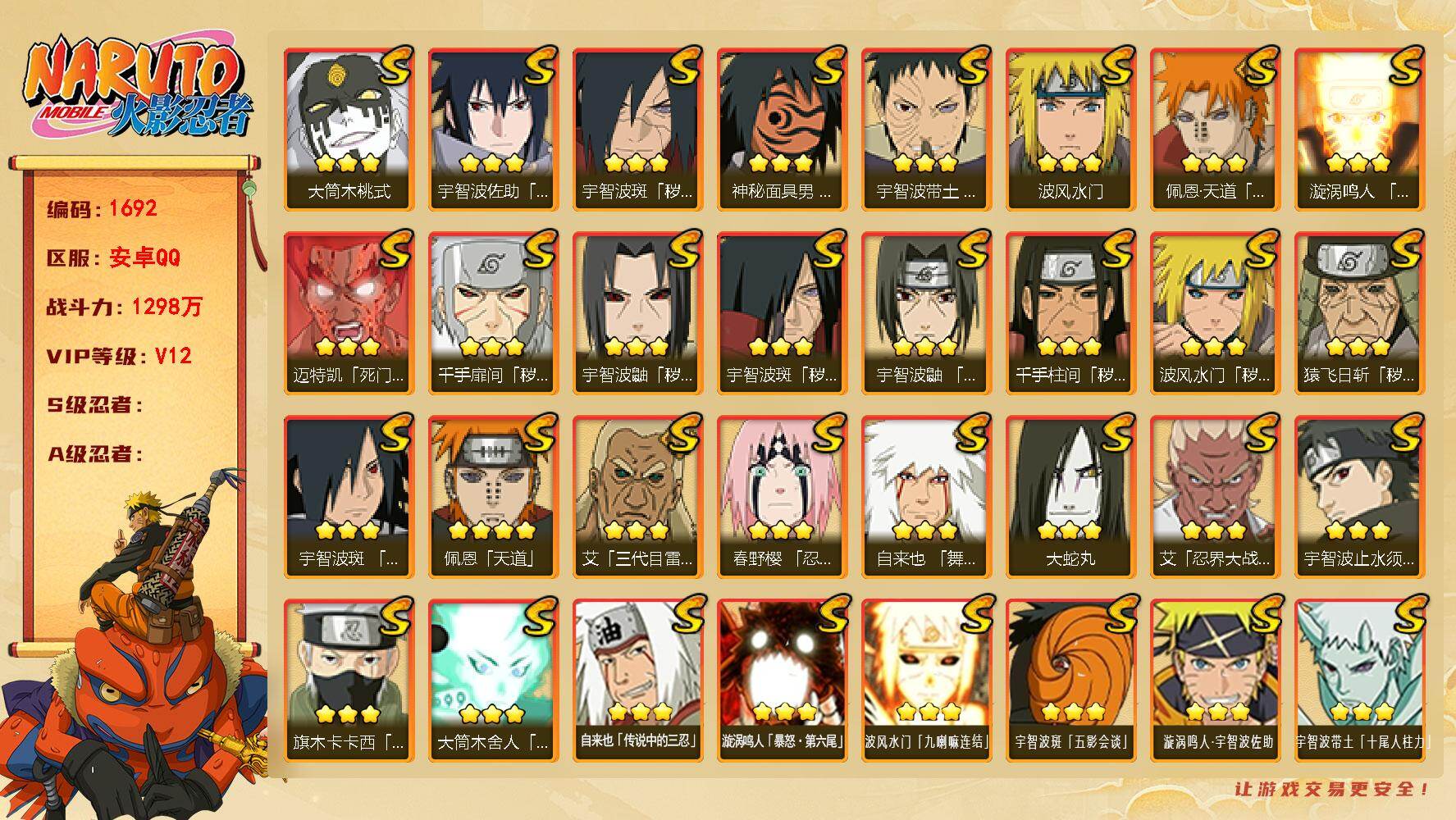The height and width of the screenshot is (820, 1456).
Task: Select the 宇智波止水 ninja card
Action: pos(1359,497)
